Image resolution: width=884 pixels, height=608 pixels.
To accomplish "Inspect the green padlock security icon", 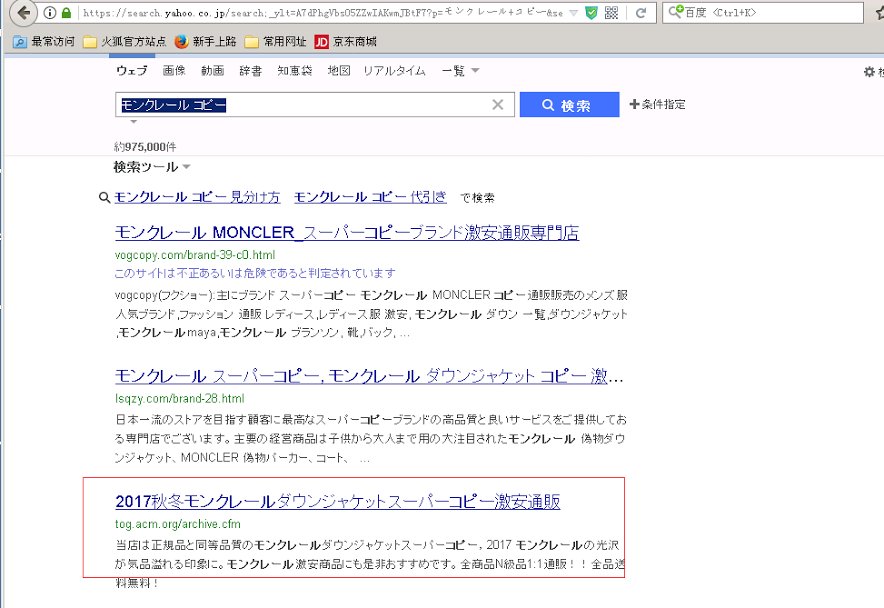I will point(67,12).
